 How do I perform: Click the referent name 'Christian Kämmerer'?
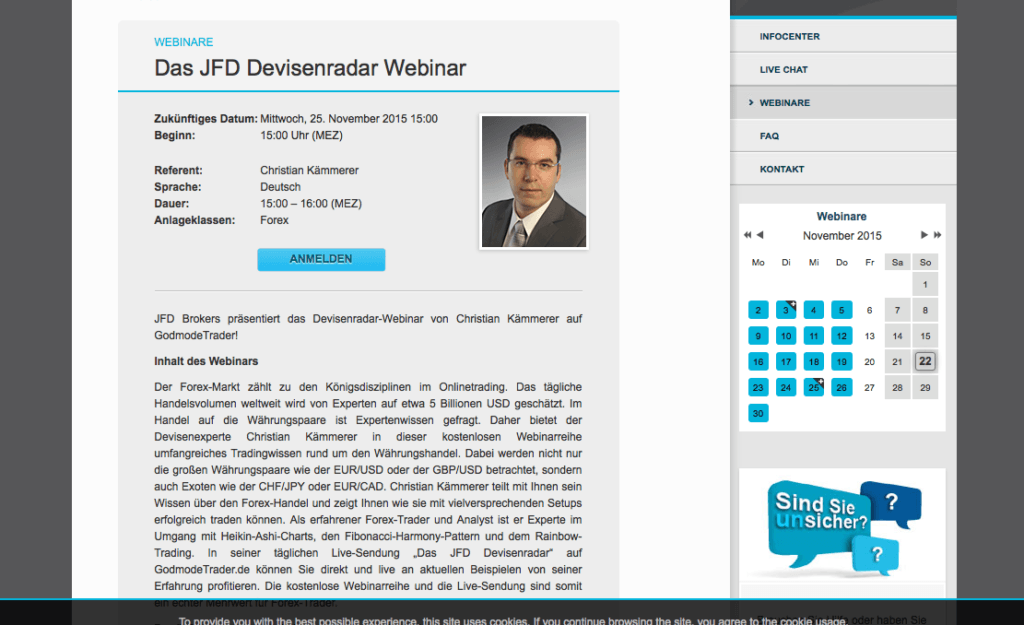tap(310, 170)
